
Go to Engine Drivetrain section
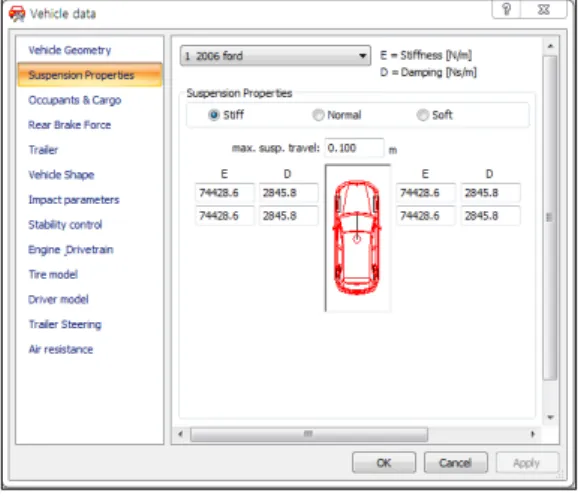[x=71, y=250]
